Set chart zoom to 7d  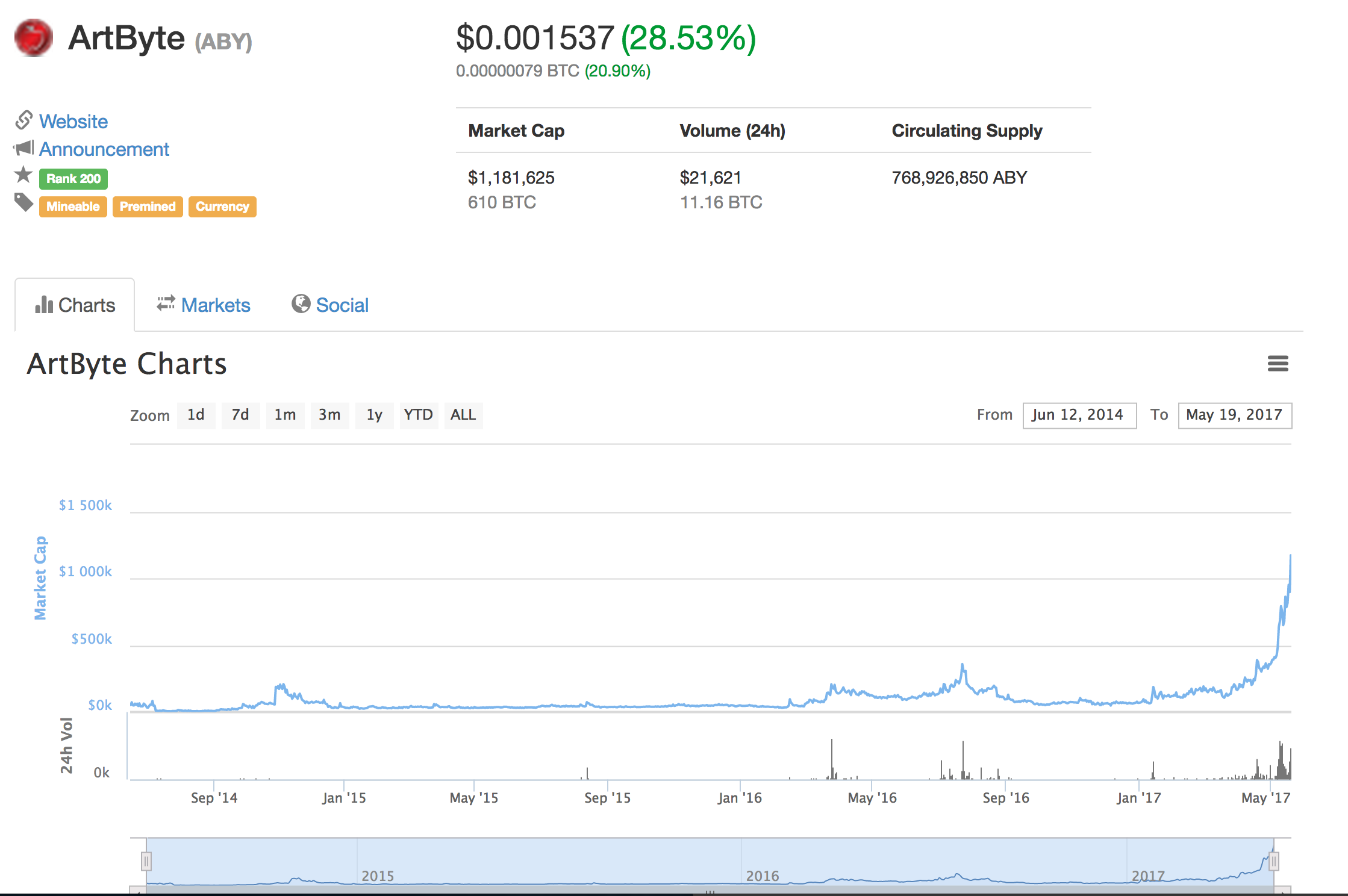pyautogui.click(x=240, y=415)
